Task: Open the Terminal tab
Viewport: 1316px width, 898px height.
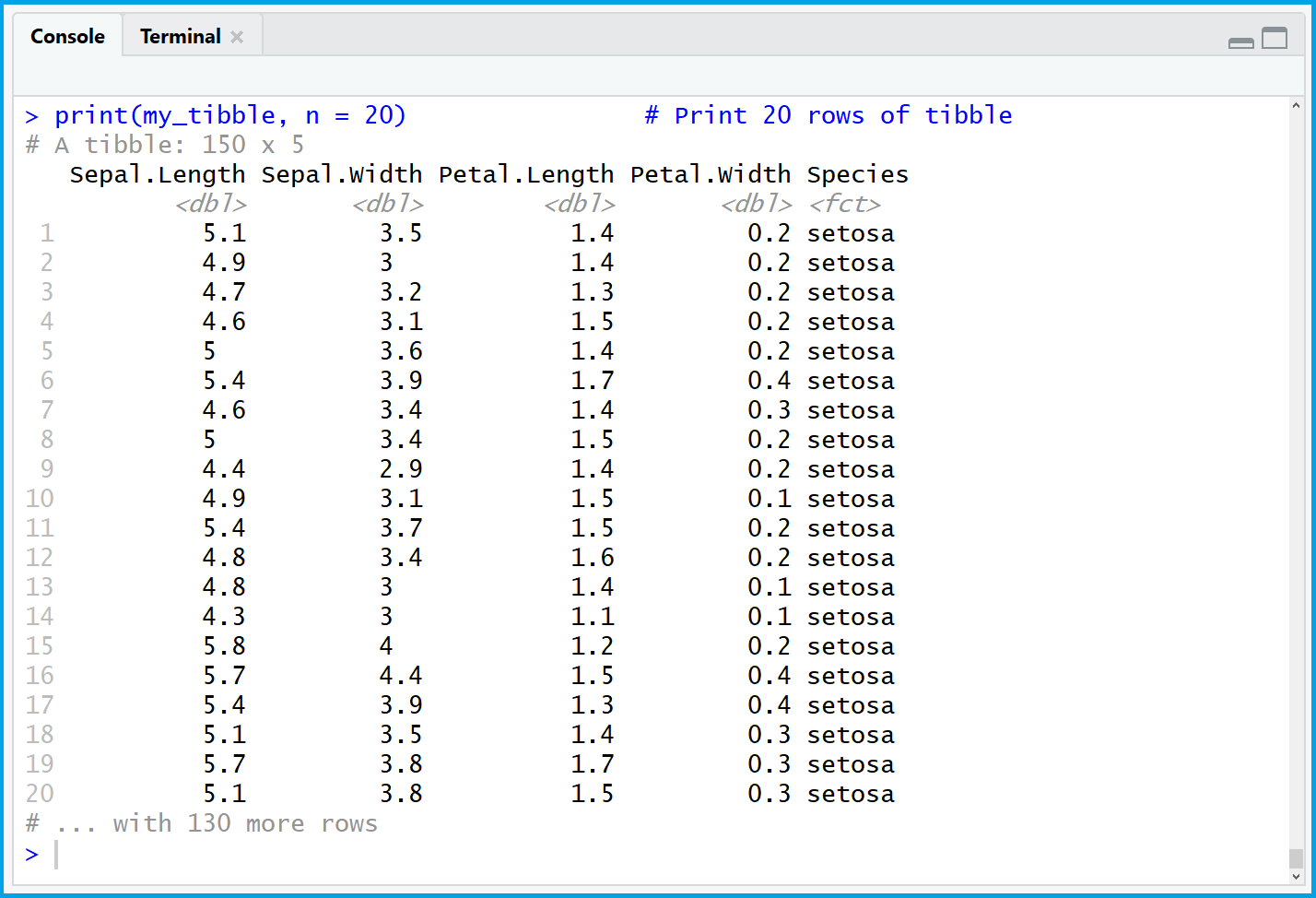Action: pyautogui.click(x=181, y=37)
